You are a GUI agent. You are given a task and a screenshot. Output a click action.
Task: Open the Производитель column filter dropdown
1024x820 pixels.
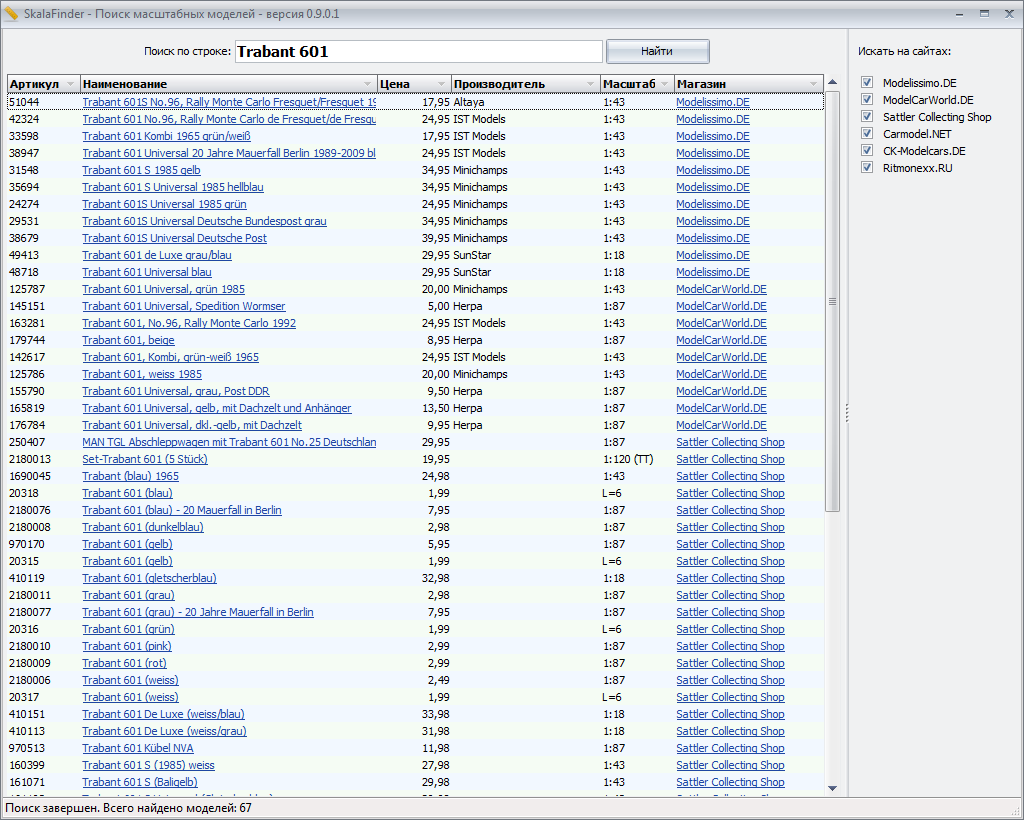[x=591, y=84]
